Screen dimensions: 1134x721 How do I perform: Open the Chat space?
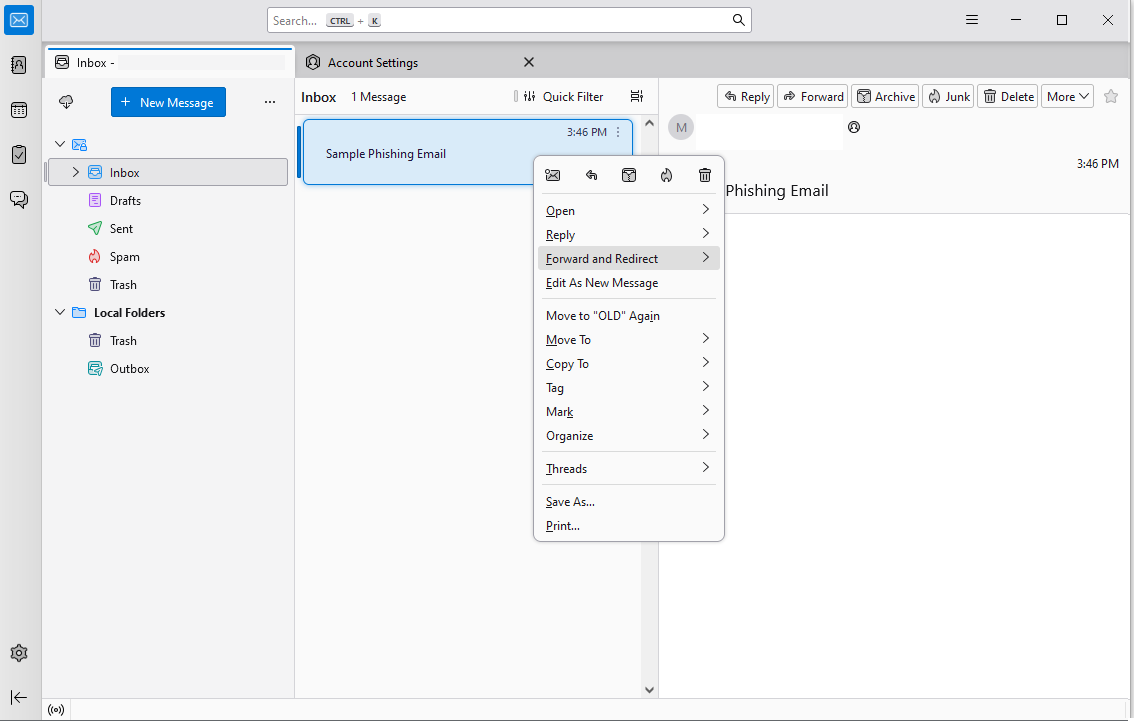pyautogui.click(x=20, y=200)
